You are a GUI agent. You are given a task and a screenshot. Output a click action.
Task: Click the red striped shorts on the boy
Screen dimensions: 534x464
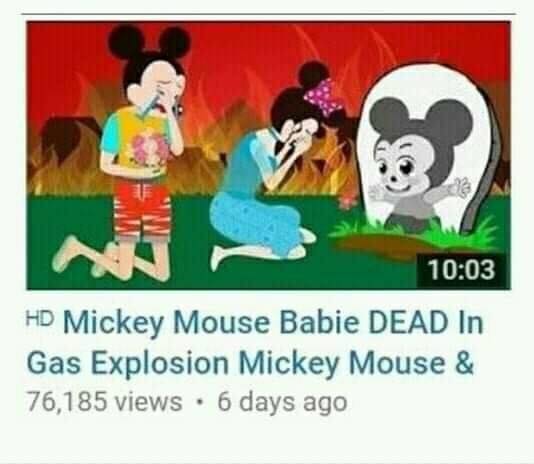(142, 208)
